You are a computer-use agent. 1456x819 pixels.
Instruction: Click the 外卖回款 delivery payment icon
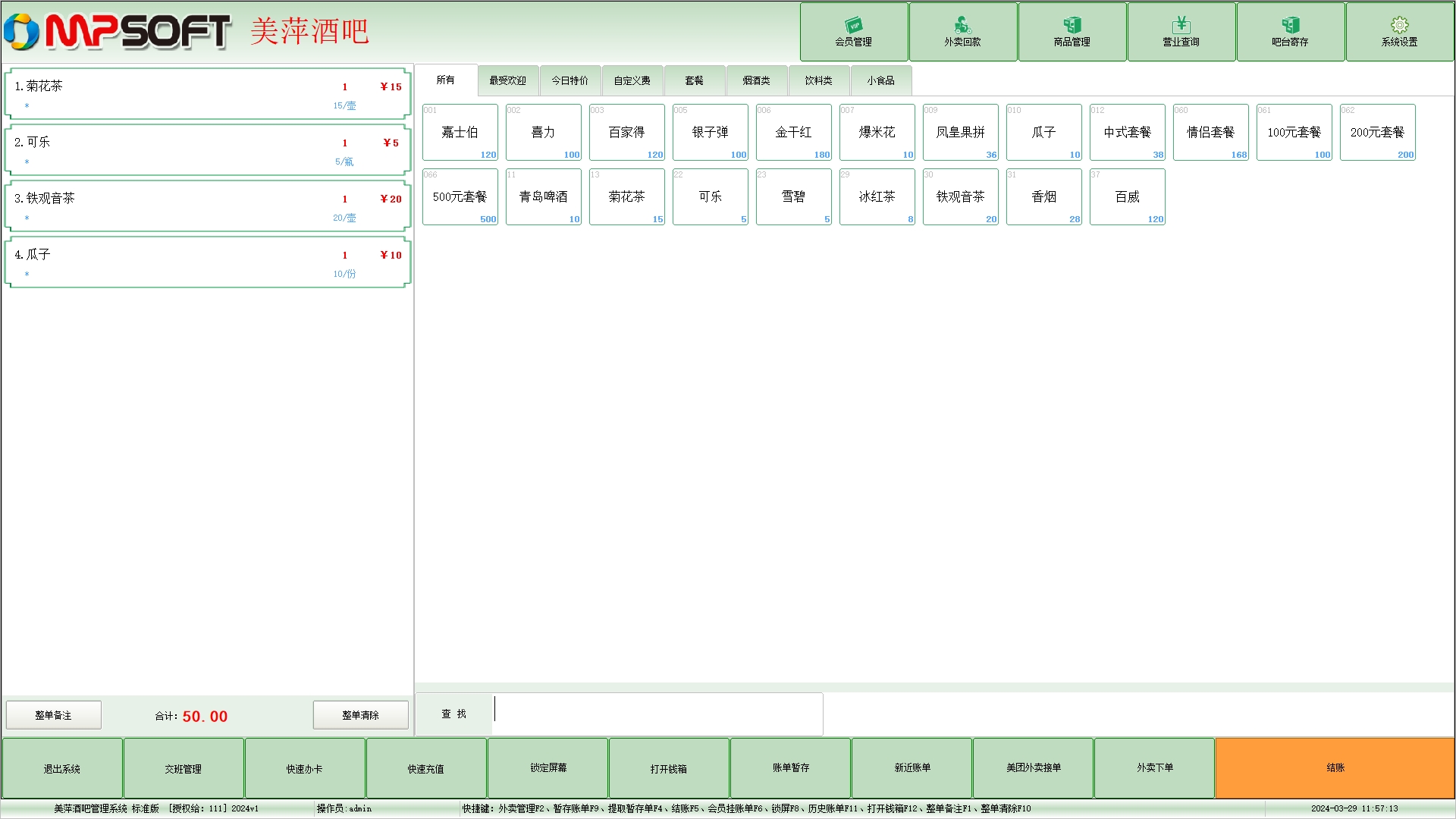[962, 25]
